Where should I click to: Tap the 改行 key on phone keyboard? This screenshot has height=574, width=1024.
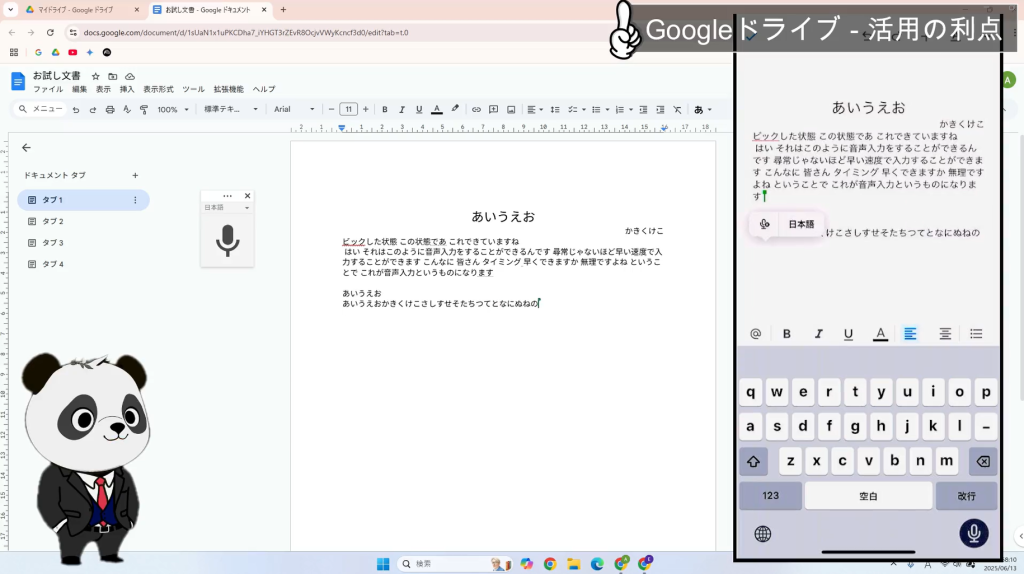point(967,496)
